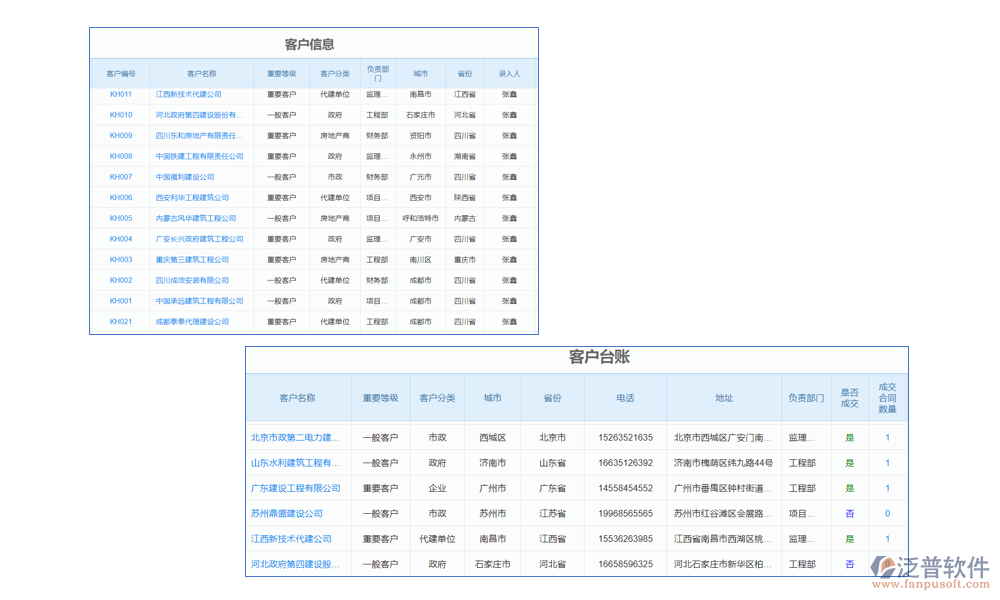Click contract count 0 for 苏州鼎盛建设公司
The height and width of the screenshot is (600, 1000).
pos(887,513)
